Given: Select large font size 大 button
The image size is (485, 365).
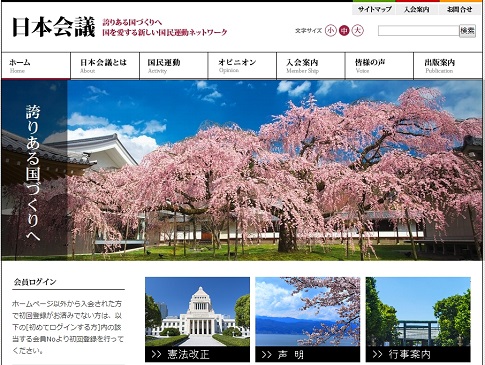Looking at the screenshot, I should tap(357, 31).
